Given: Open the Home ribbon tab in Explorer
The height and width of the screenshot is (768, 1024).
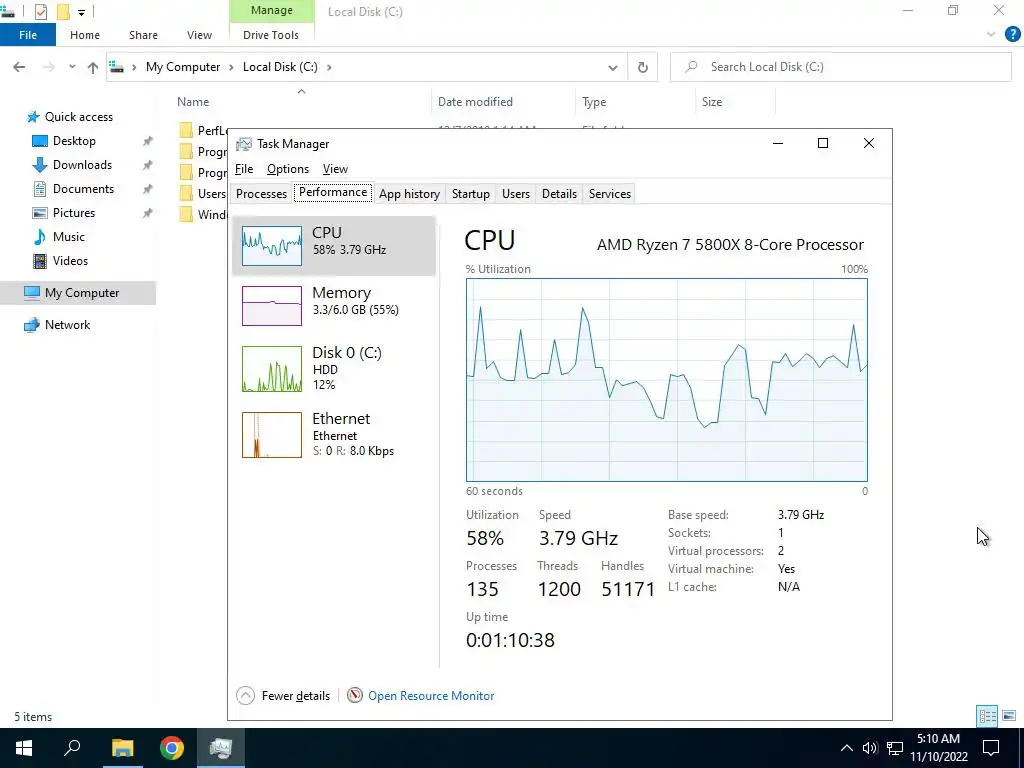Looking at the screenshot, I should [85, 35].
